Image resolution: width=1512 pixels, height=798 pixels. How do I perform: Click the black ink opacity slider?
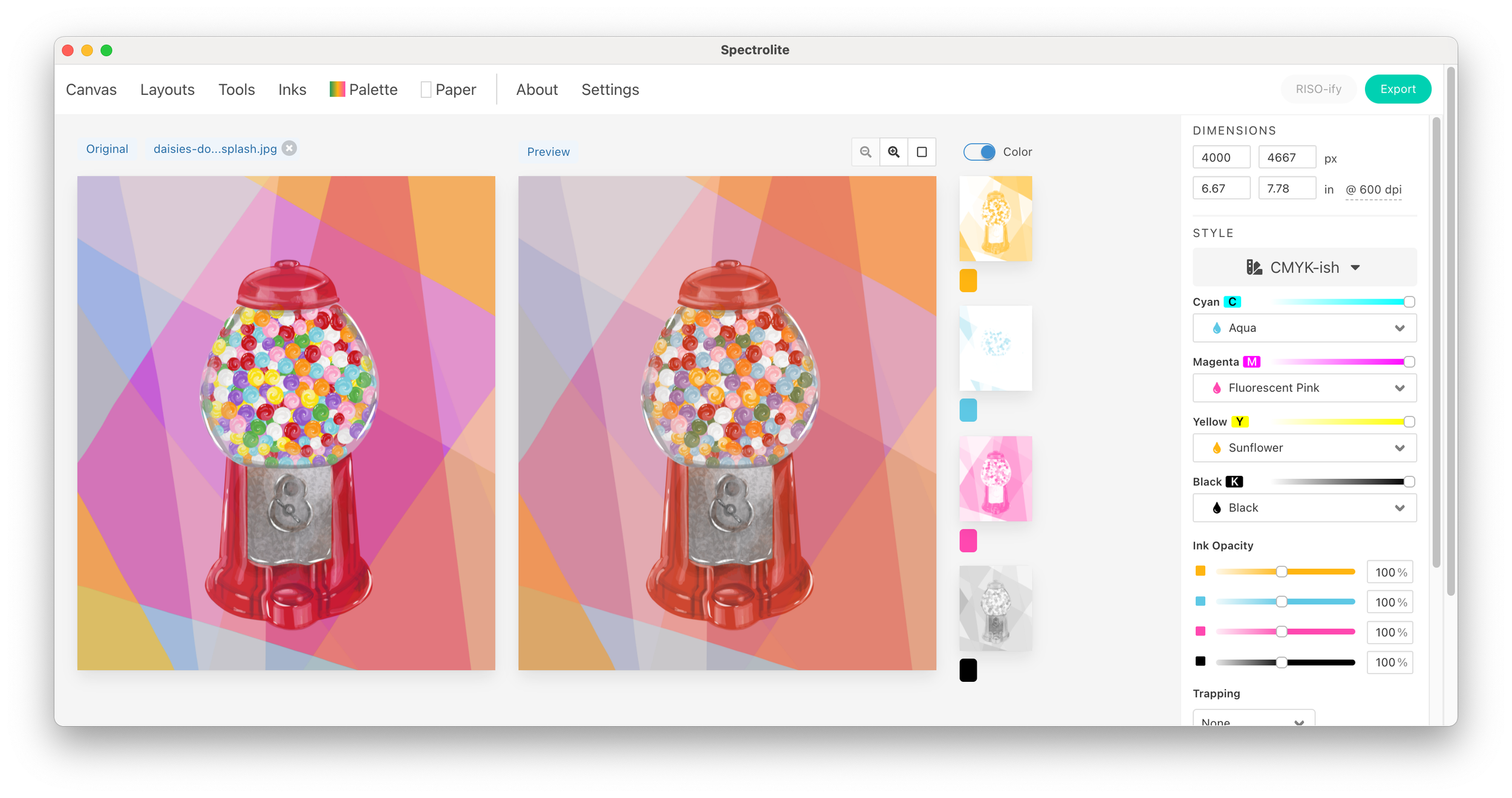tap(1285, 662)
